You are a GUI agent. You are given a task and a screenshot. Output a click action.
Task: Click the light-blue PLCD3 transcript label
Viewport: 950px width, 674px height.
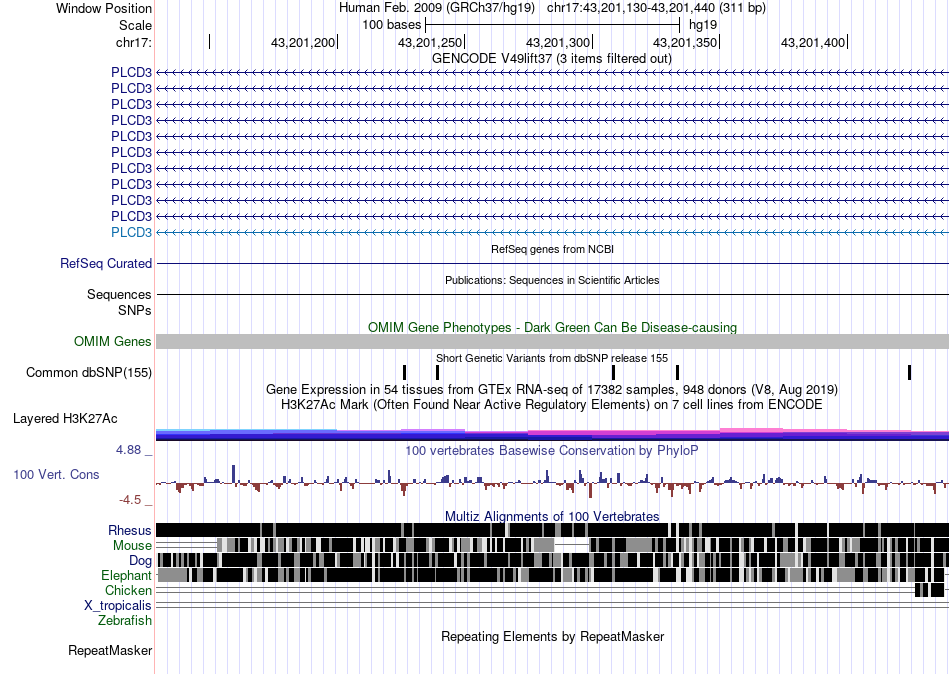click(131, 233)
